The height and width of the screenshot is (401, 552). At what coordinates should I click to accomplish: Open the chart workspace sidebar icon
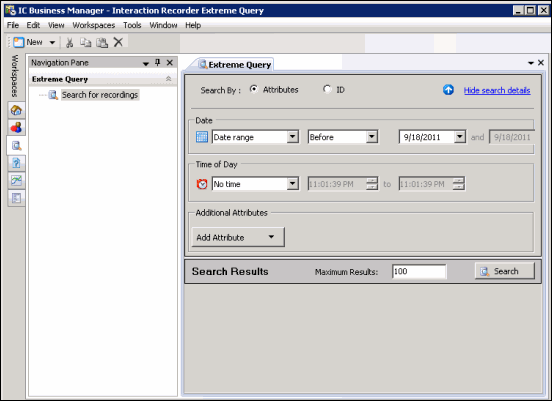(x=16, y=180)
